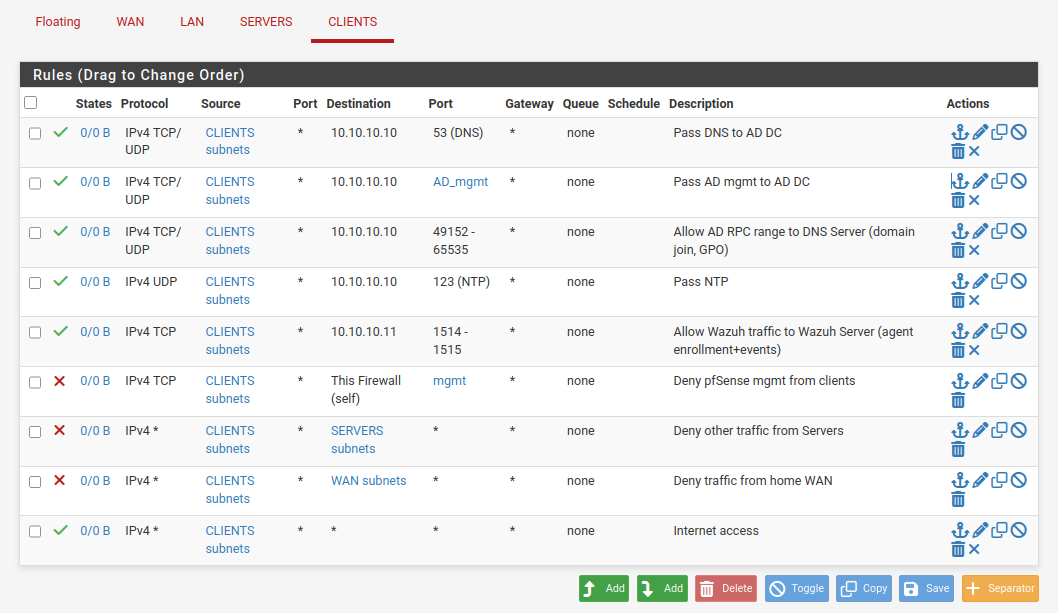Open the LAN rules tab
The height and width of the screenshot is (613, 1058).
pyautogui.click(x=192, y=22)
